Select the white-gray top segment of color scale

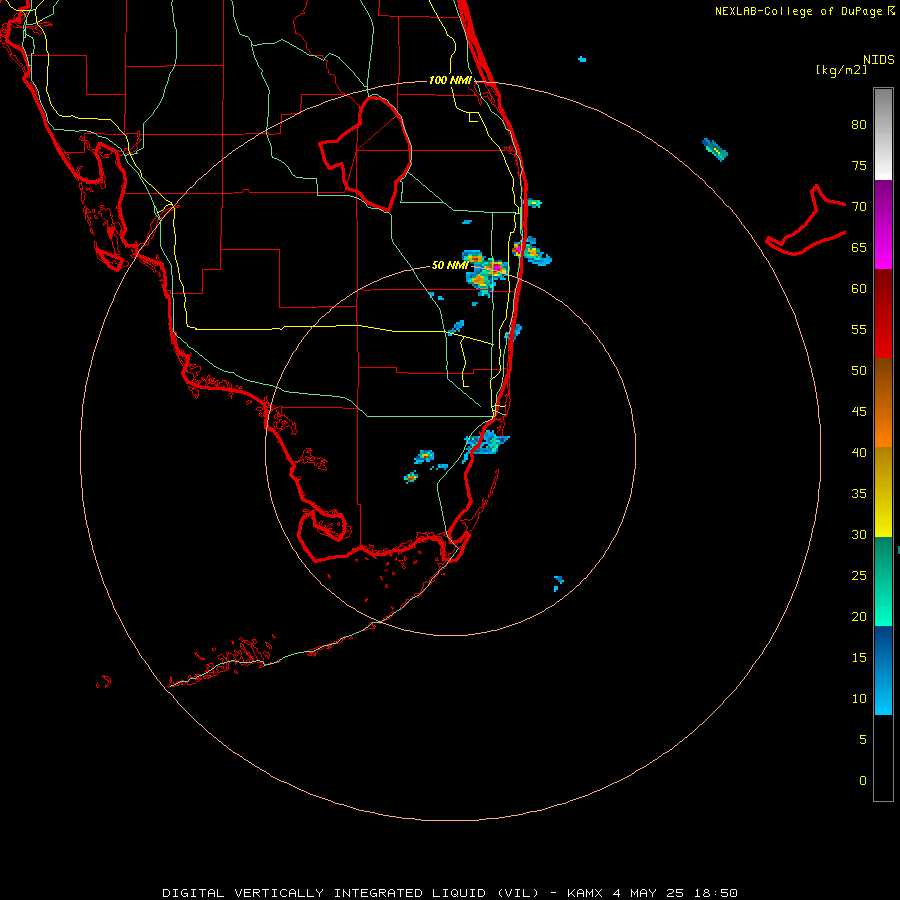click(x=883, y=134)
